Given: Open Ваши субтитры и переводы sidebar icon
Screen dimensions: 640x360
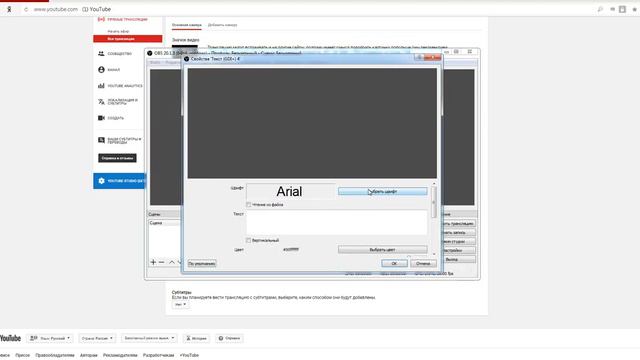Looking at the screenshot, I should click(x=101, y=140).
